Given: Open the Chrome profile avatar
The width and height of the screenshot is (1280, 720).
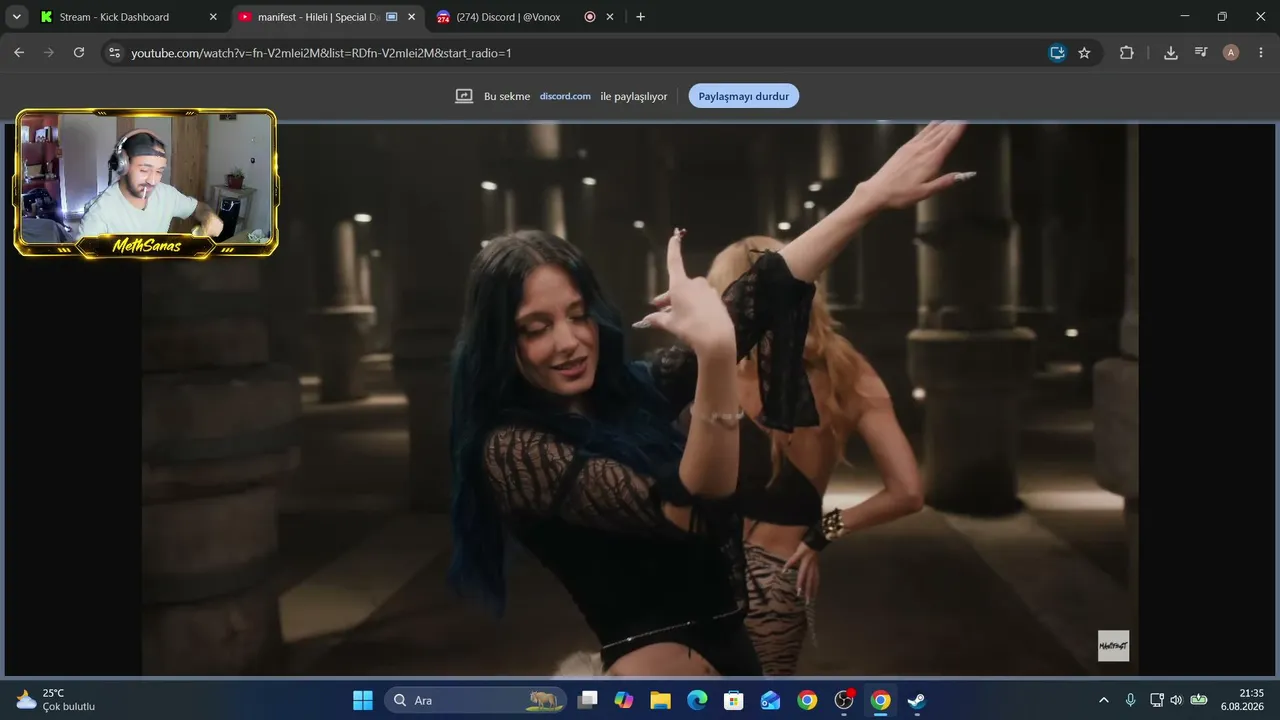Looking at the screenshot, I should (1231, 53).
